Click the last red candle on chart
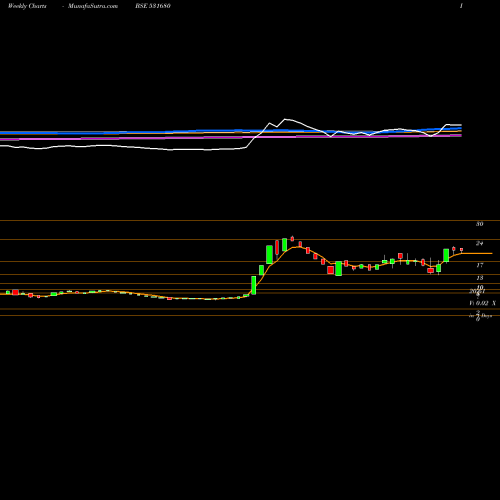 click(461, 250)
